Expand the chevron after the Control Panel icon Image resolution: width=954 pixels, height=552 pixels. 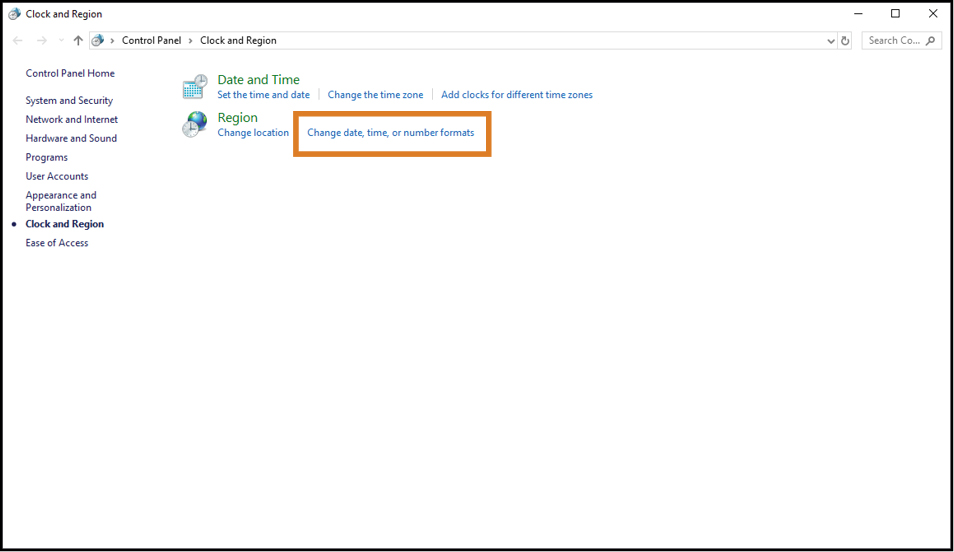point(113,41)
